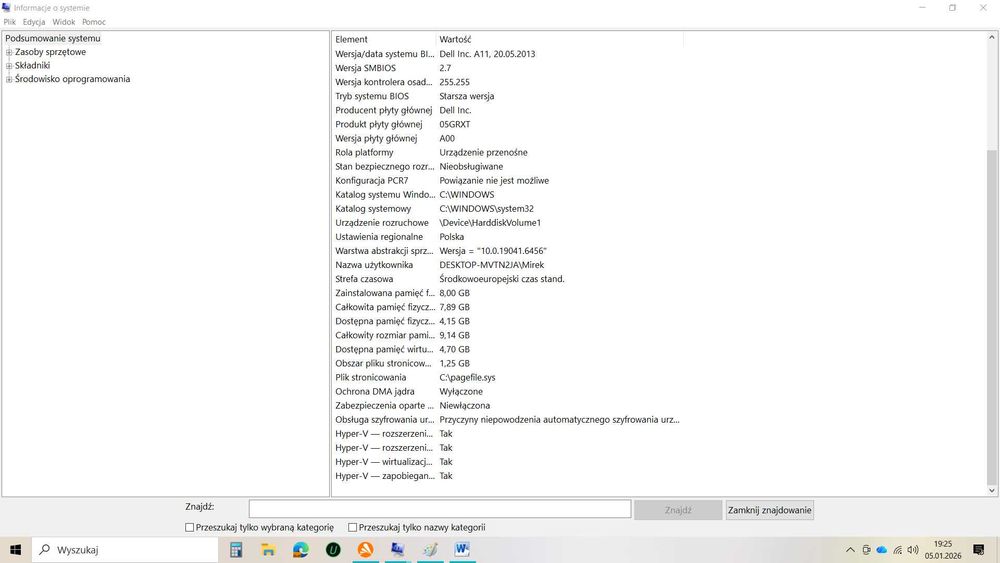Image resolution: width=1000 pixels, height=563 pixels.
Task: Select Podsumowanie systemu tree node
Action: [x=53, y=38]
